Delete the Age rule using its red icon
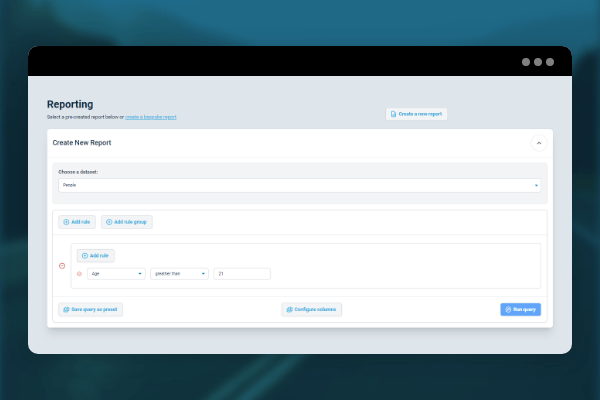The image size is (600, 400). pos(80,273)
